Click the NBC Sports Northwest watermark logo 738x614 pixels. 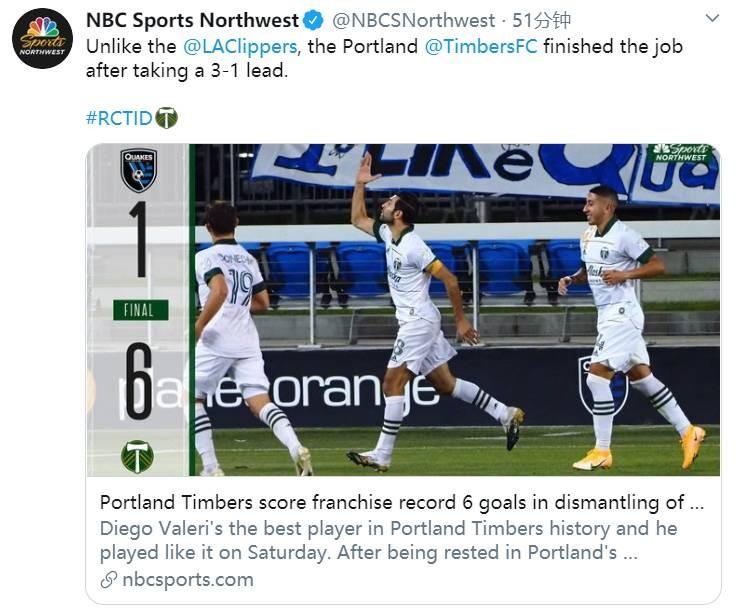680,153
